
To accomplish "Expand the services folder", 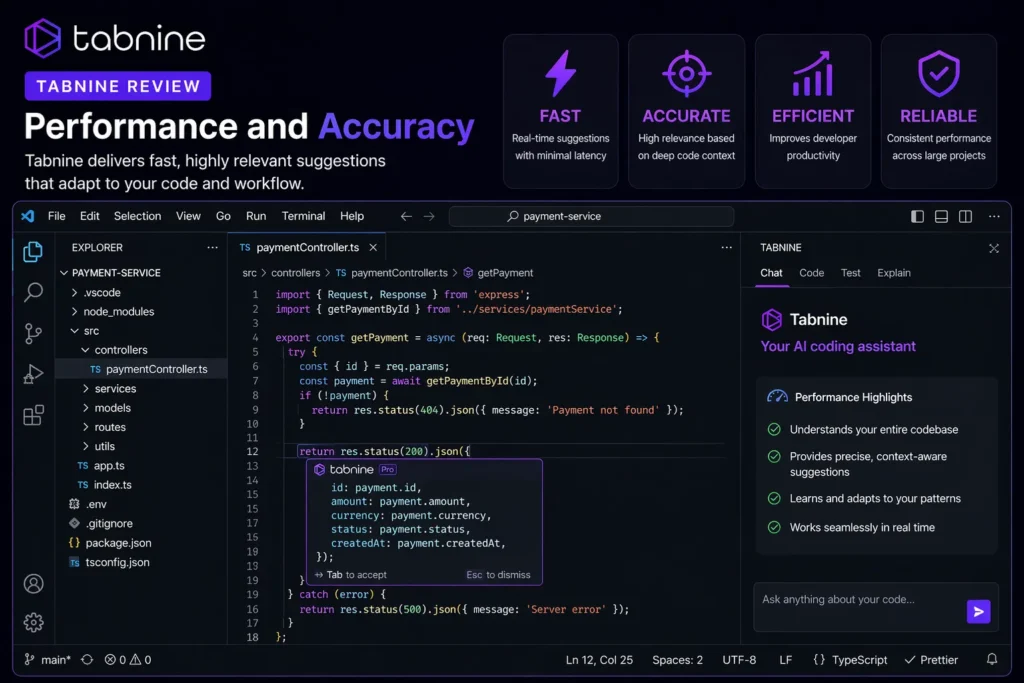I will [86, 389].
